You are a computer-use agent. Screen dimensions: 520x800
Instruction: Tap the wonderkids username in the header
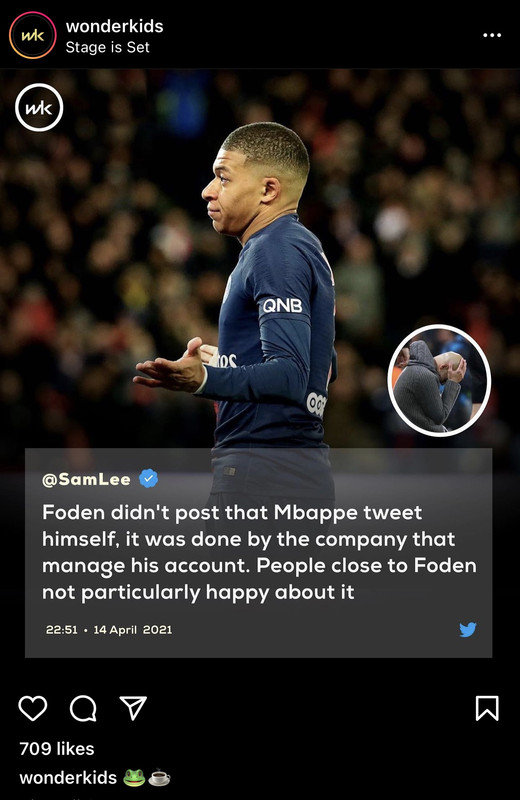coord(114,26)
